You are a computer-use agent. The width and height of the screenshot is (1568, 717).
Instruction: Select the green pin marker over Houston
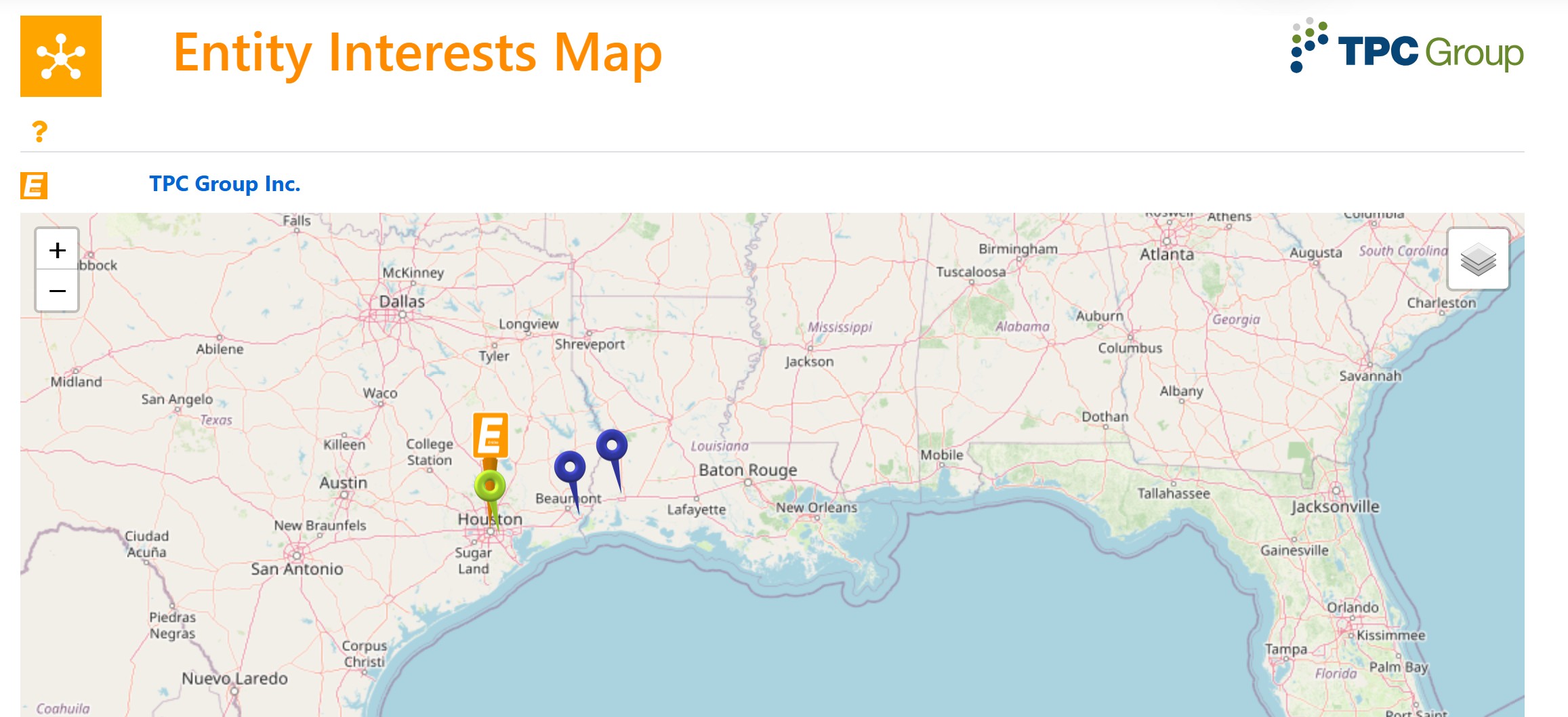coord(491,485)
